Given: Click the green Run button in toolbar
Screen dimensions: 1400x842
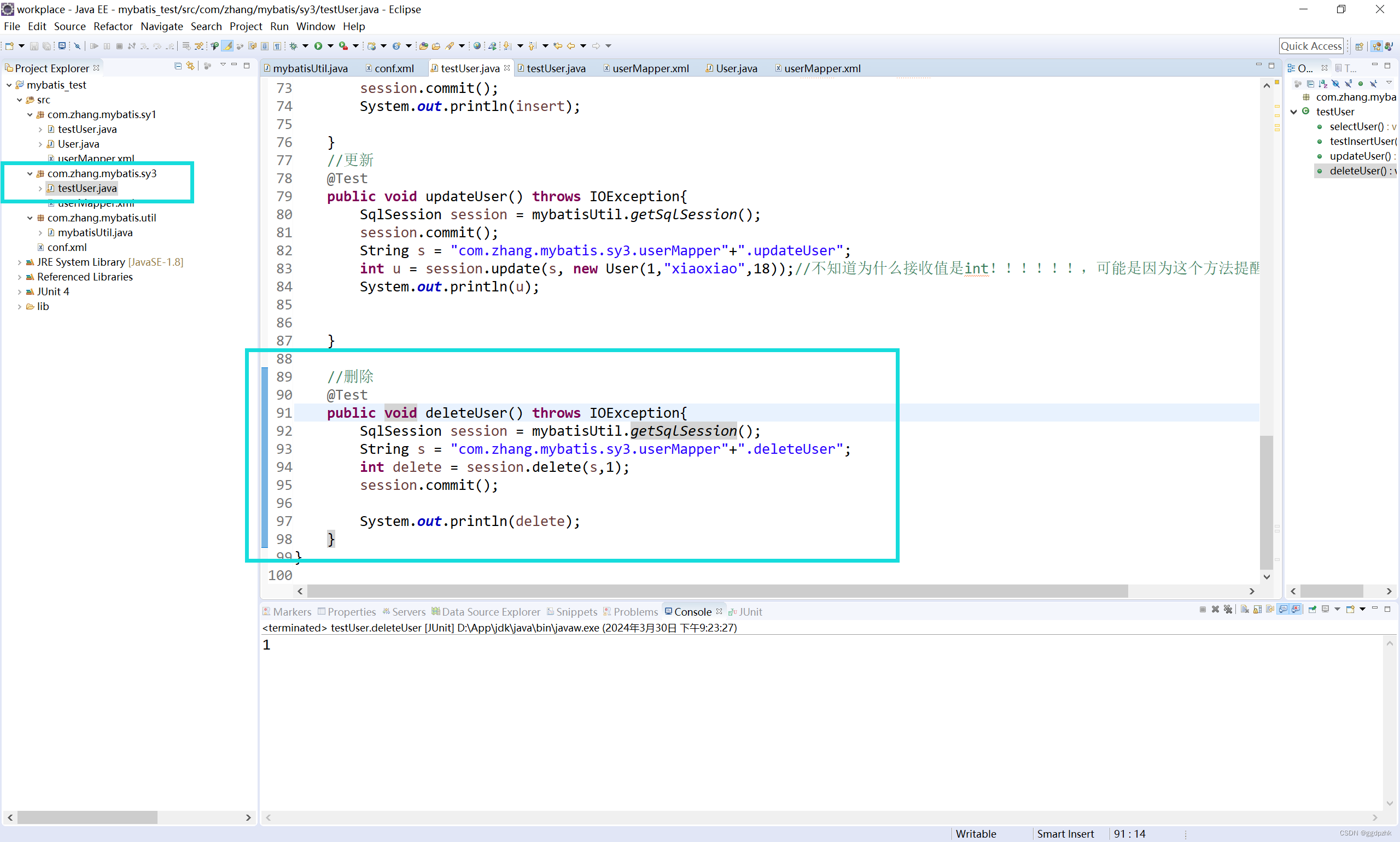Looking at the screenshot, I should coord(318,46).
